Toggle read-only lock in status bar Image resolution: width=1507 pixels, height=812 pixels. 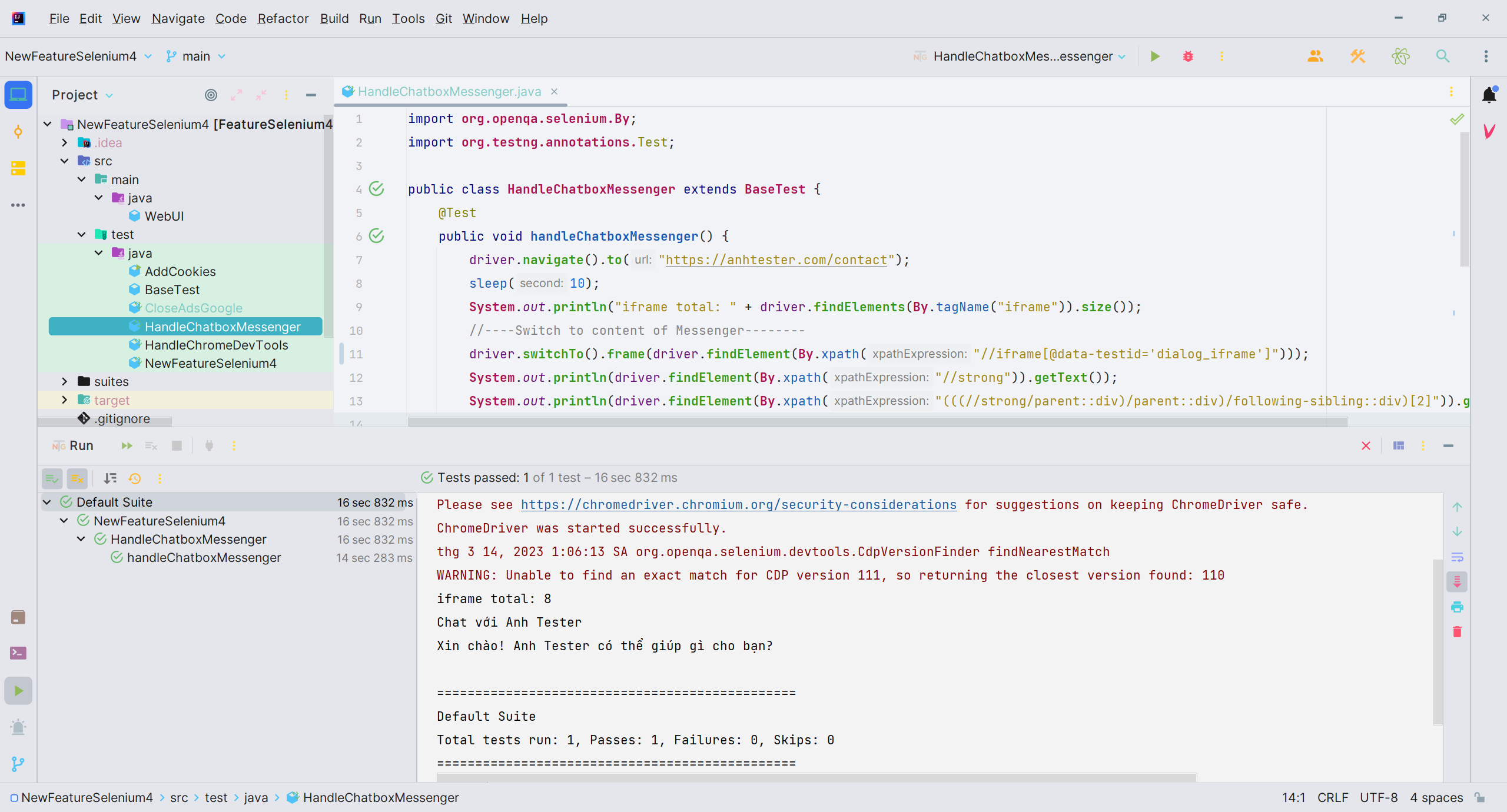(1480, 797)
